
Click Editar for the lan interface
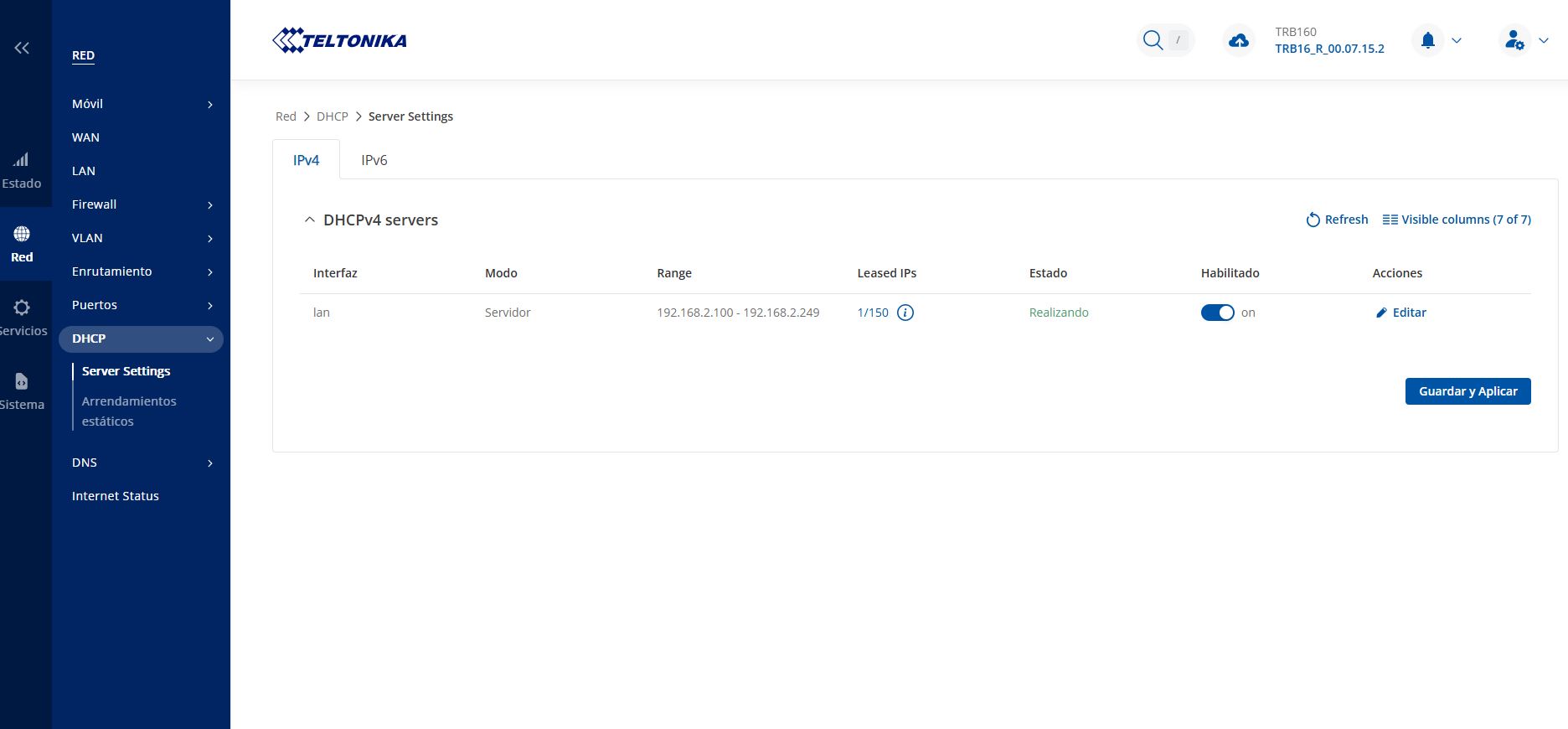(x=1400, y=313)
